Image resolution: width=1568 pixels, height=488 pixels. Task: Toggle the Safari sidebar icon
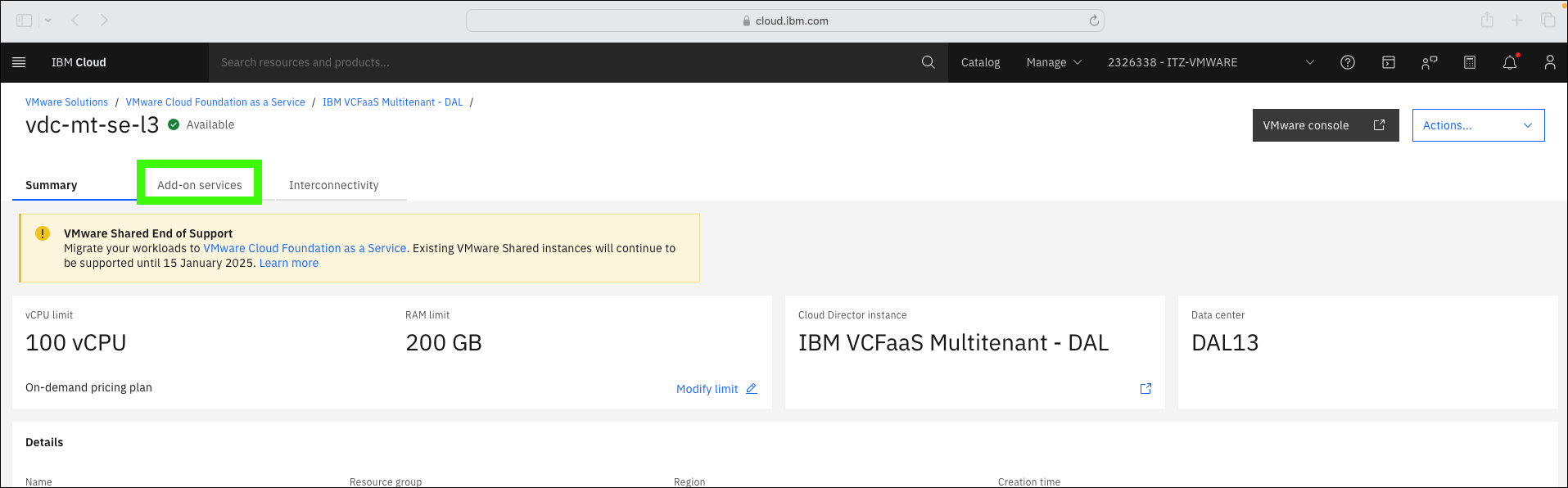click(x=25, y=20)
